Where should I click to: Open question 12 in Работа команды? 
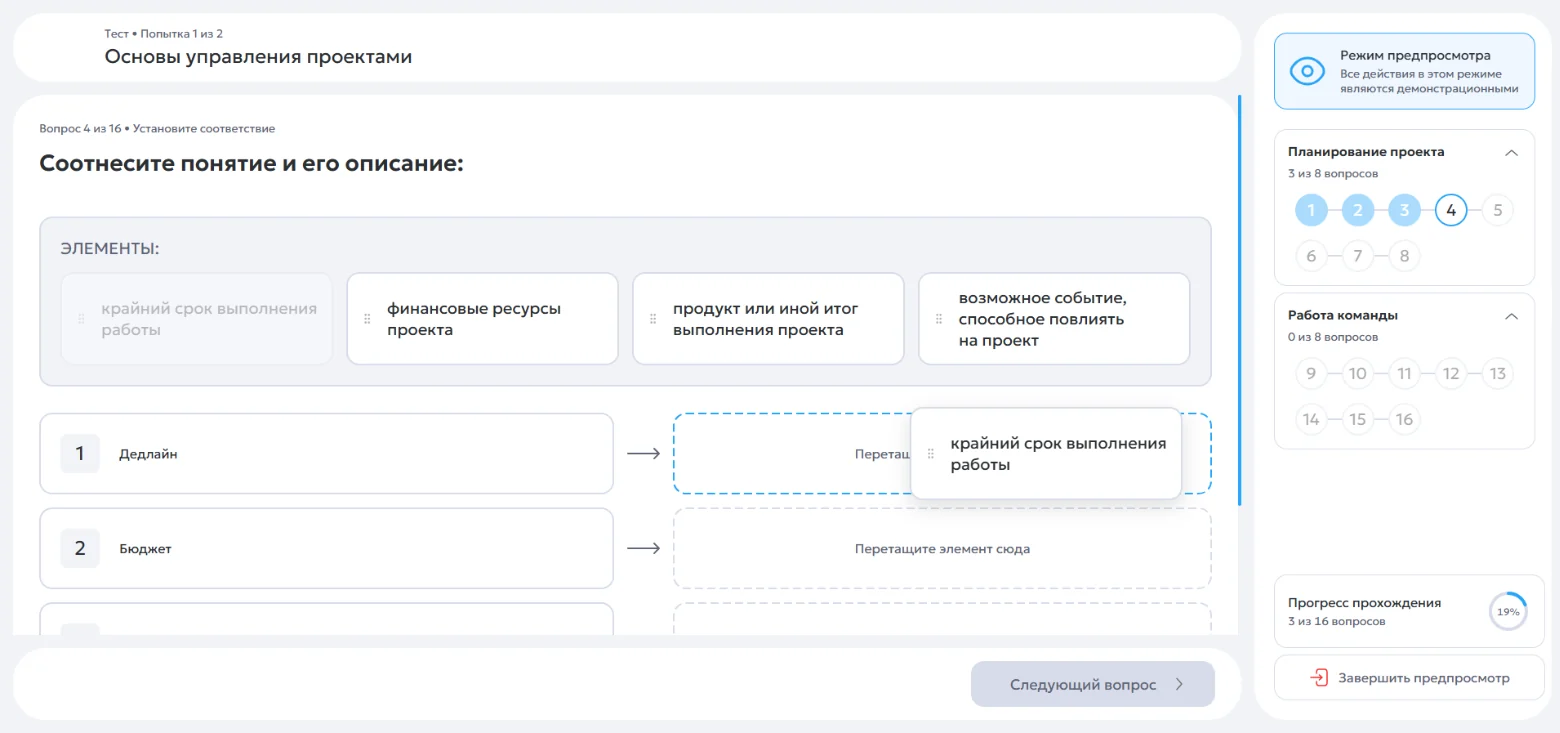(x=1451, y=374)
